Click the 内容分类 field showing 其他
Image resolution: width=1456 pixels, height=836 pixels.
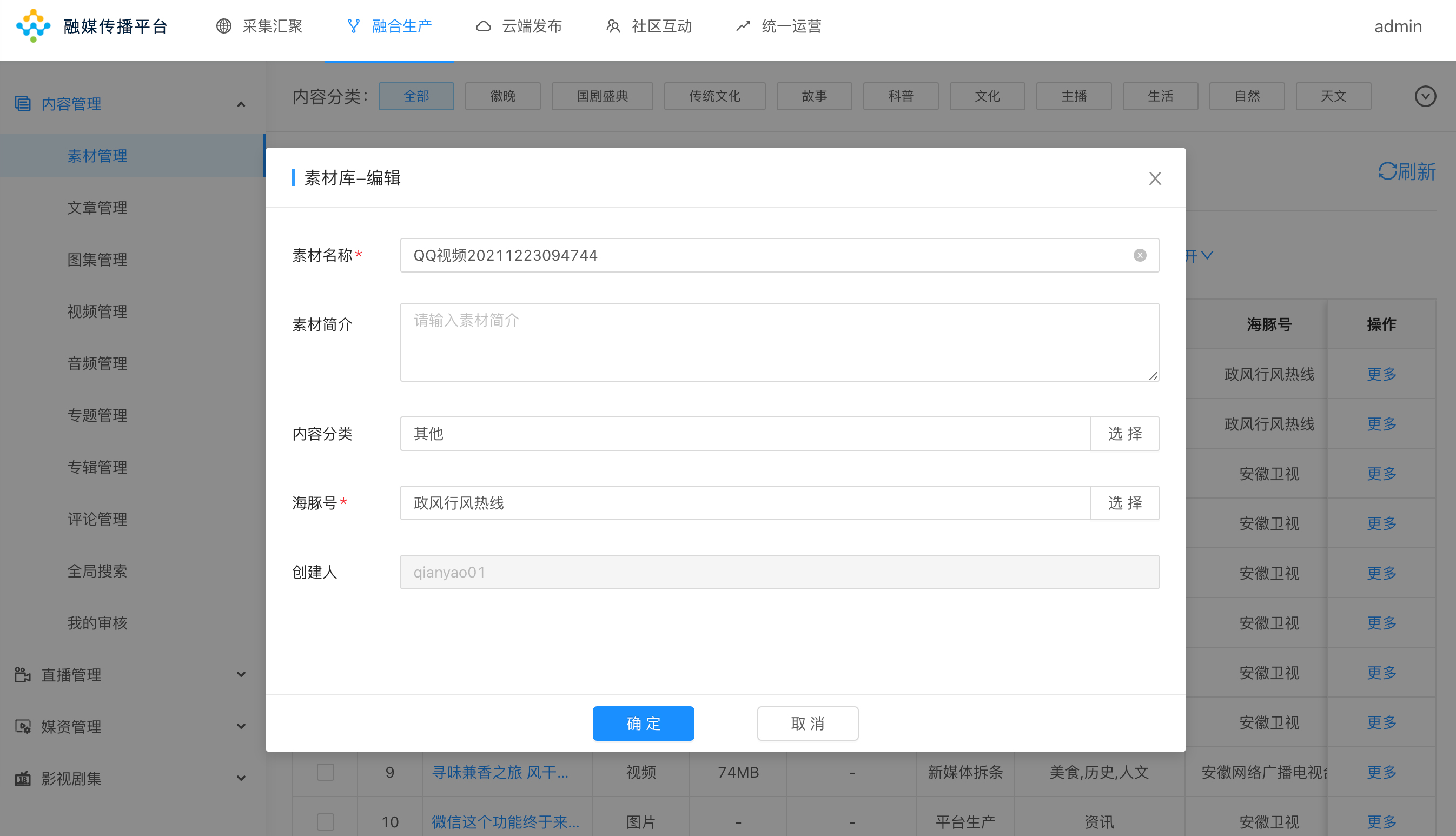745,434
